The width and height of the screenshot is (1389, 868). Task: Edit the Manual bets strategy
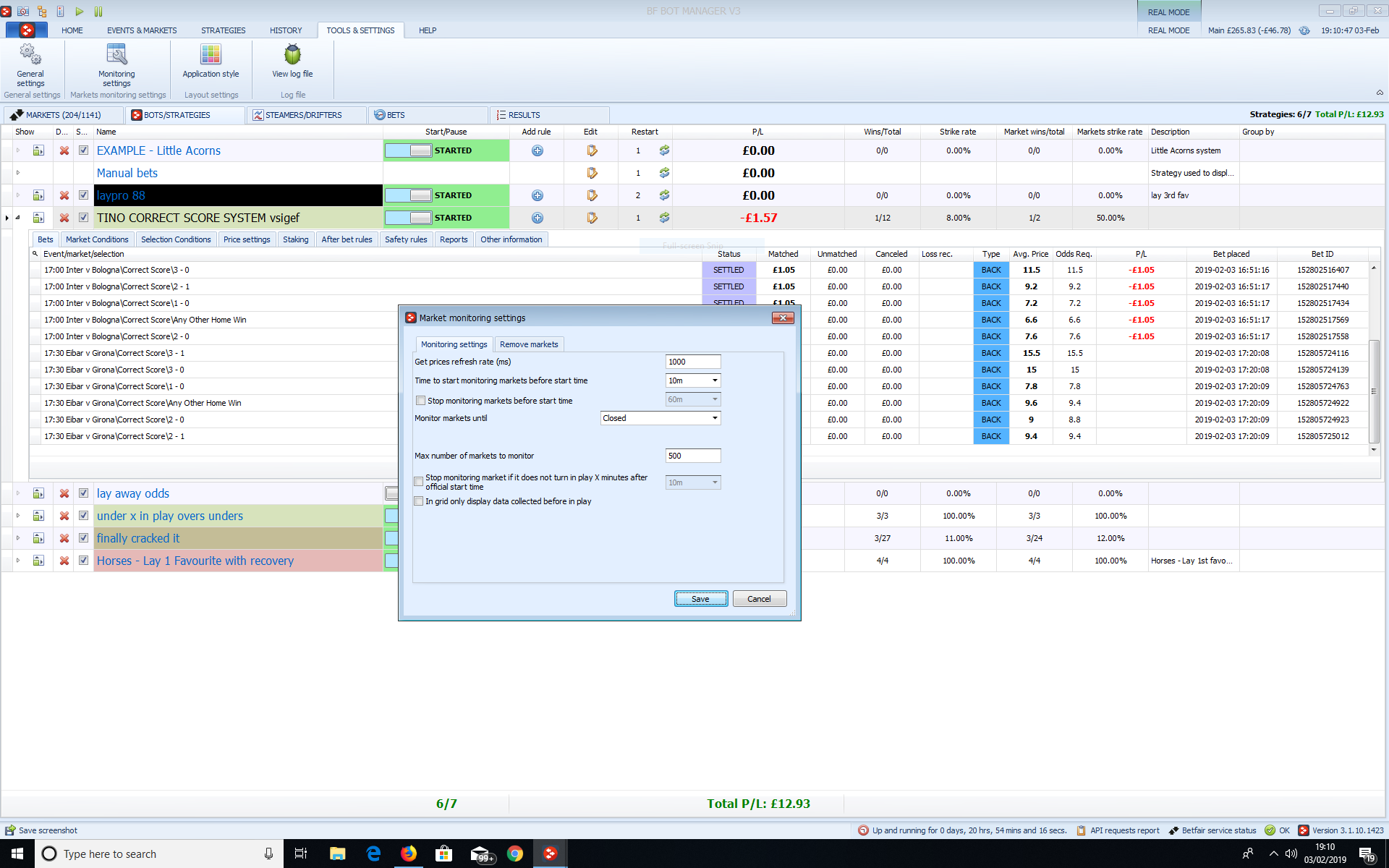592,173
